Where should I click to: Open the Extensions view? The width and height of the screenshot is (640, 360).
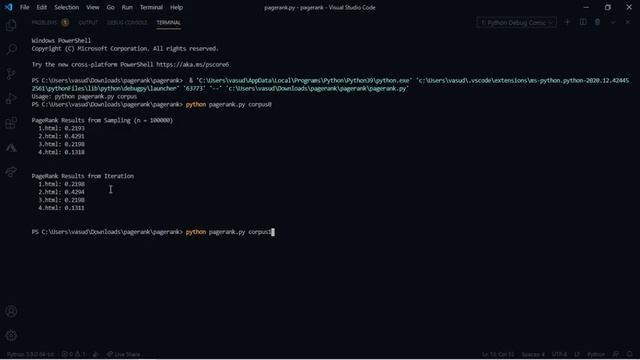coord(11,123)
